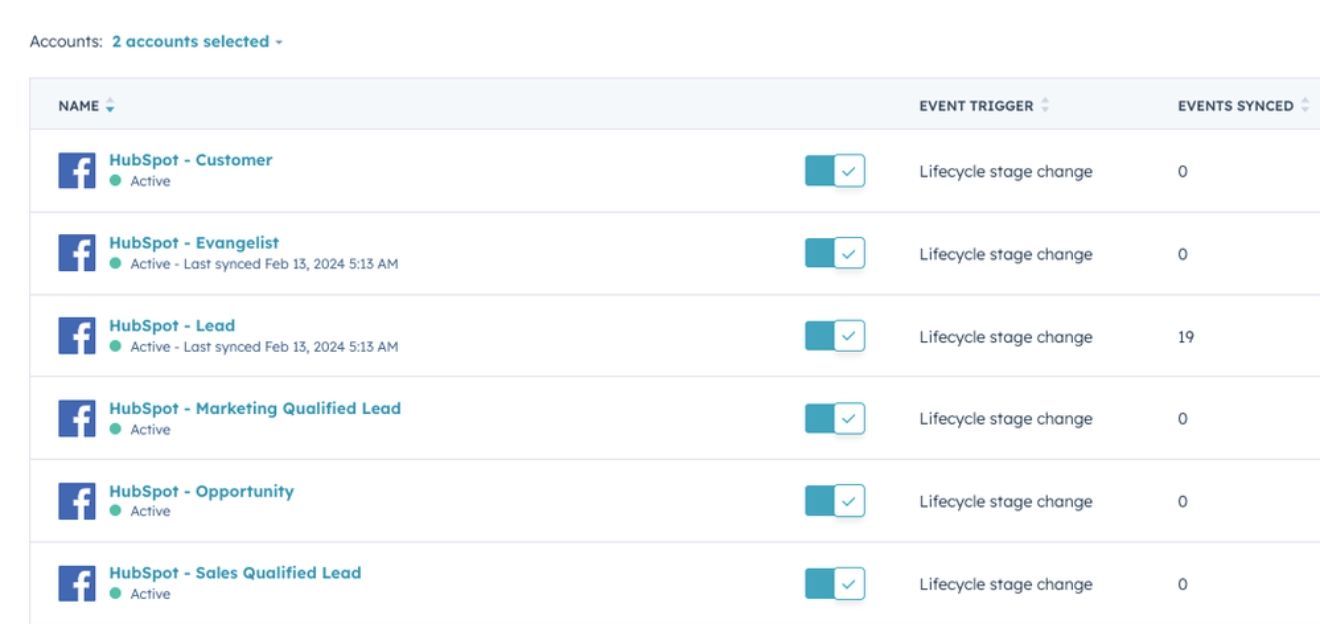This screenshot has height=624, width=1320.
Task: Click 'Lifecycle stage change' in the HubSpot - Evangelist row
Action: [x=1006, y=255]
